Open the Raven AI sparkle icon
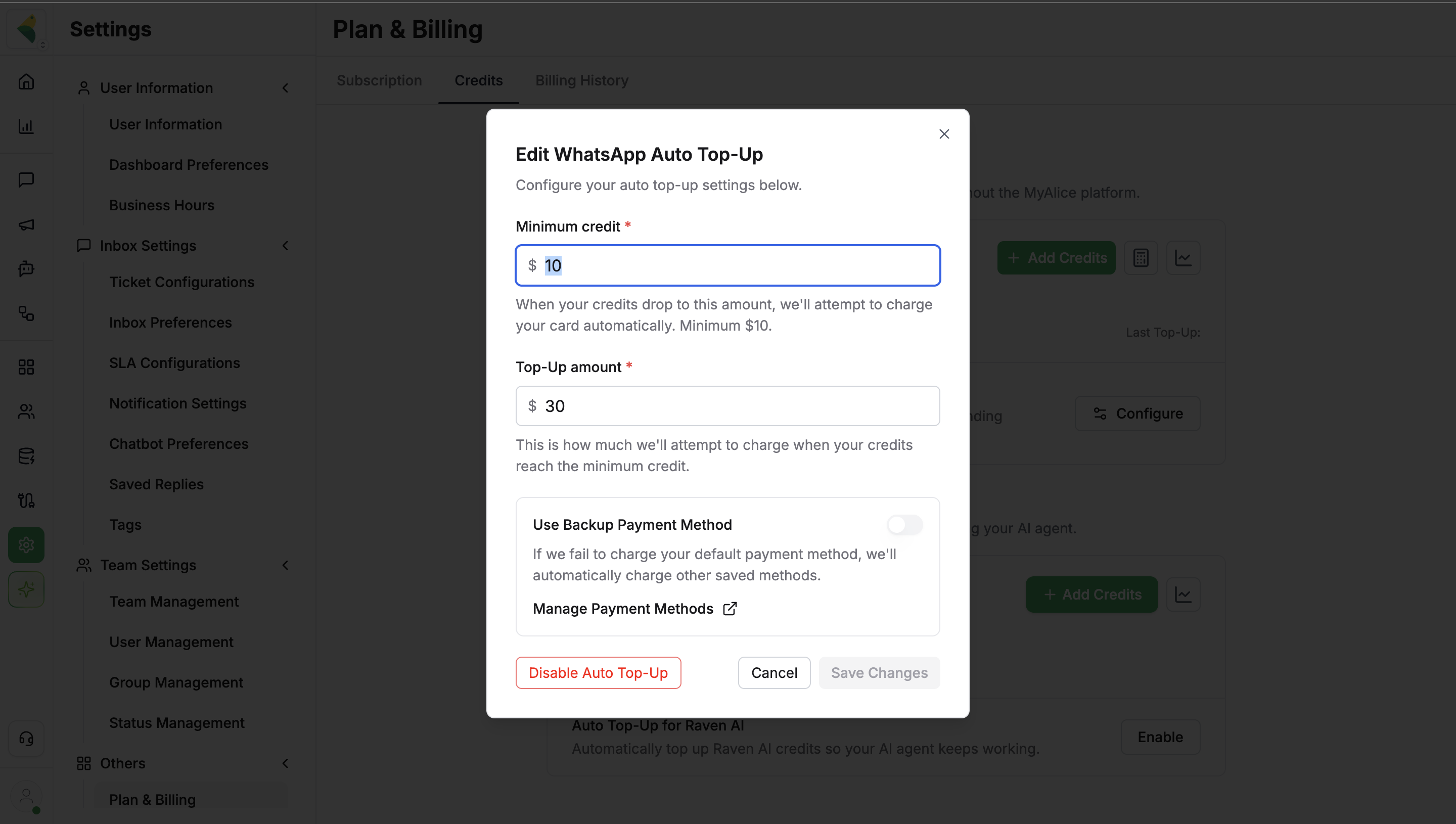This screenshot has height=824, width=1456. (26, 590)
